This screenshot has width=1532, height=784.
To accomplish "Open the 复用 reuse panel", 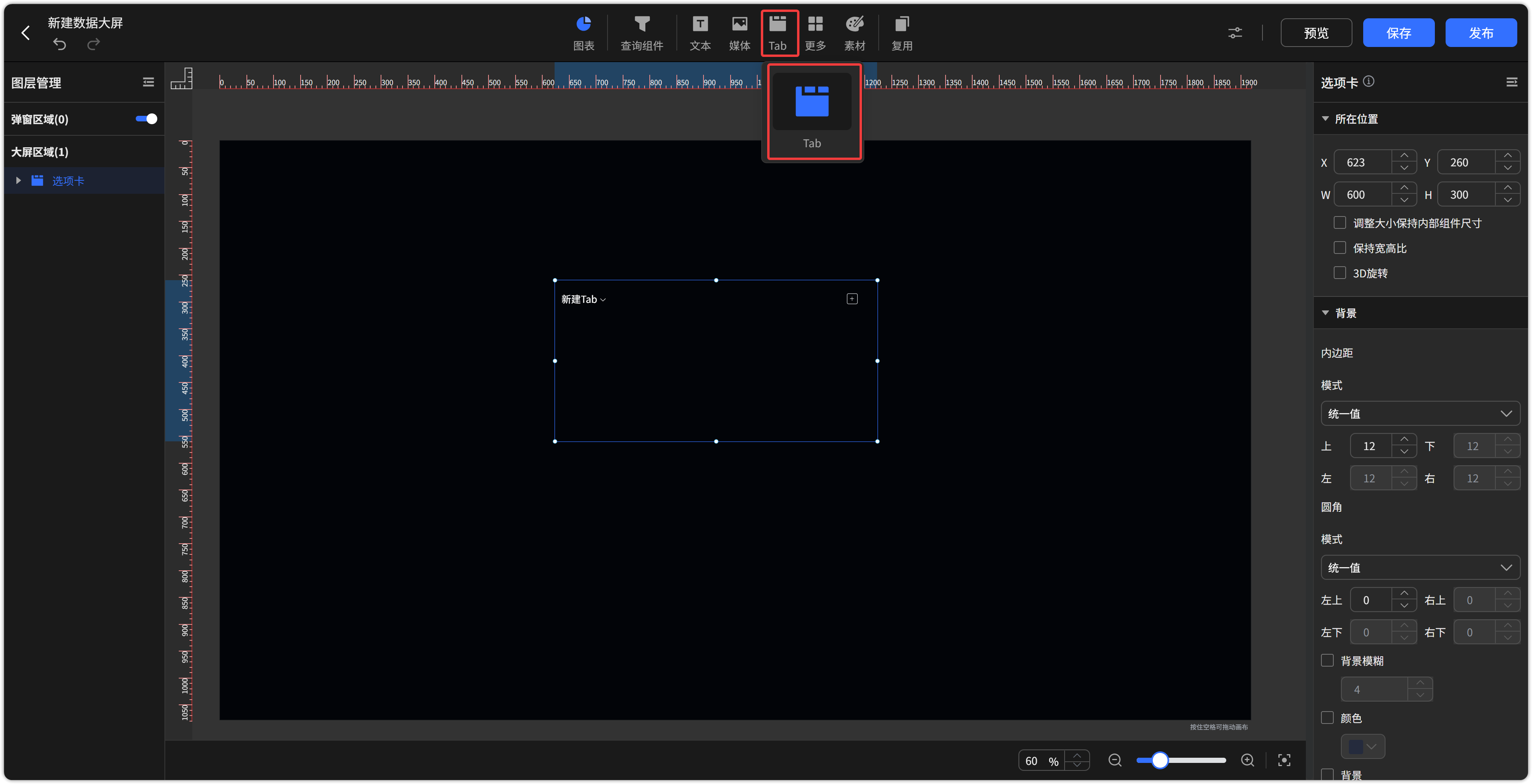I will click(902, 33).
